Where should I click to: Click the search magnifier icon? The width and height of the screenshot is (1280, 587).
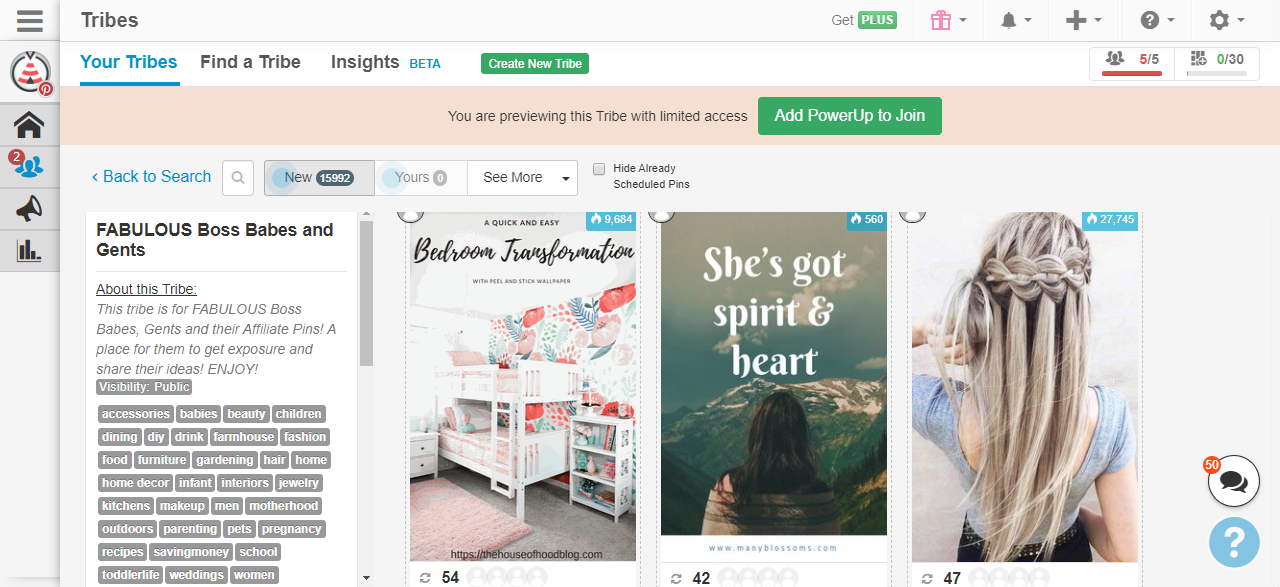click(238, 178)
